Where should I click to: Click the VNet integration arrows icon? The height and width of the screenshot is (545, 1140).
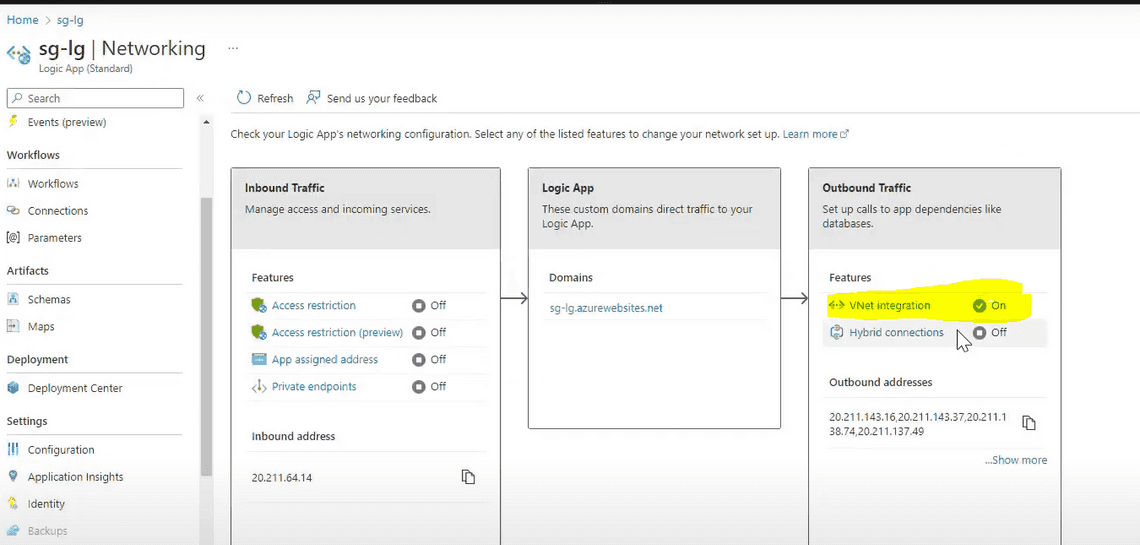click(836, 305)
